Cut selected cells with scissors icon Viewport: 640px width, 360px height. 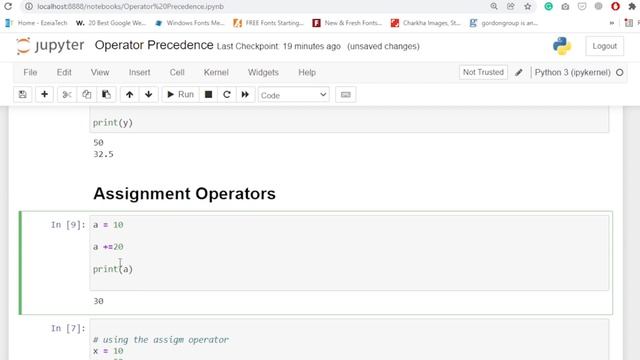tap(67, 95)
